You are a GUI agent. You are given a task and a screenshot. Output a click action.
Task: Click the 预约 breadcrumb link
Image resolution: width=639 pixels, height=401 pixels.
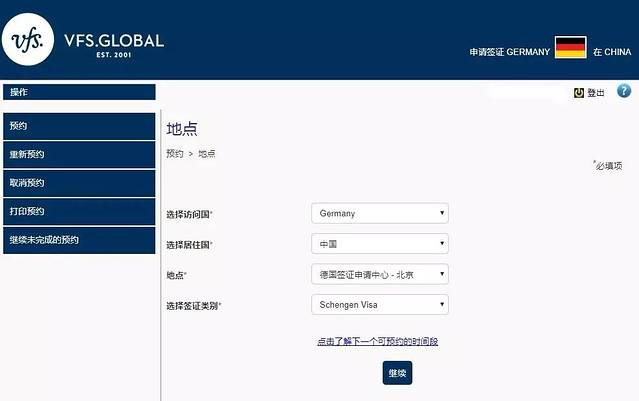pos(175,154)
